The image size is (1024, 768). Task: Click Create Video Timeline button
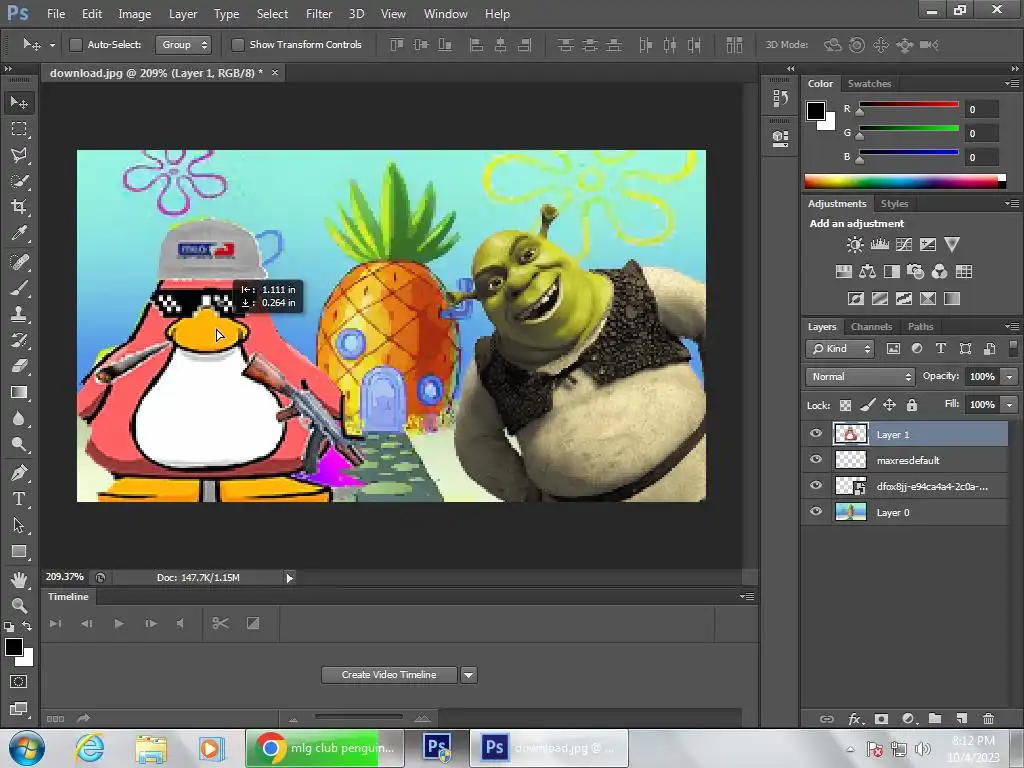[x=389, y=675]
